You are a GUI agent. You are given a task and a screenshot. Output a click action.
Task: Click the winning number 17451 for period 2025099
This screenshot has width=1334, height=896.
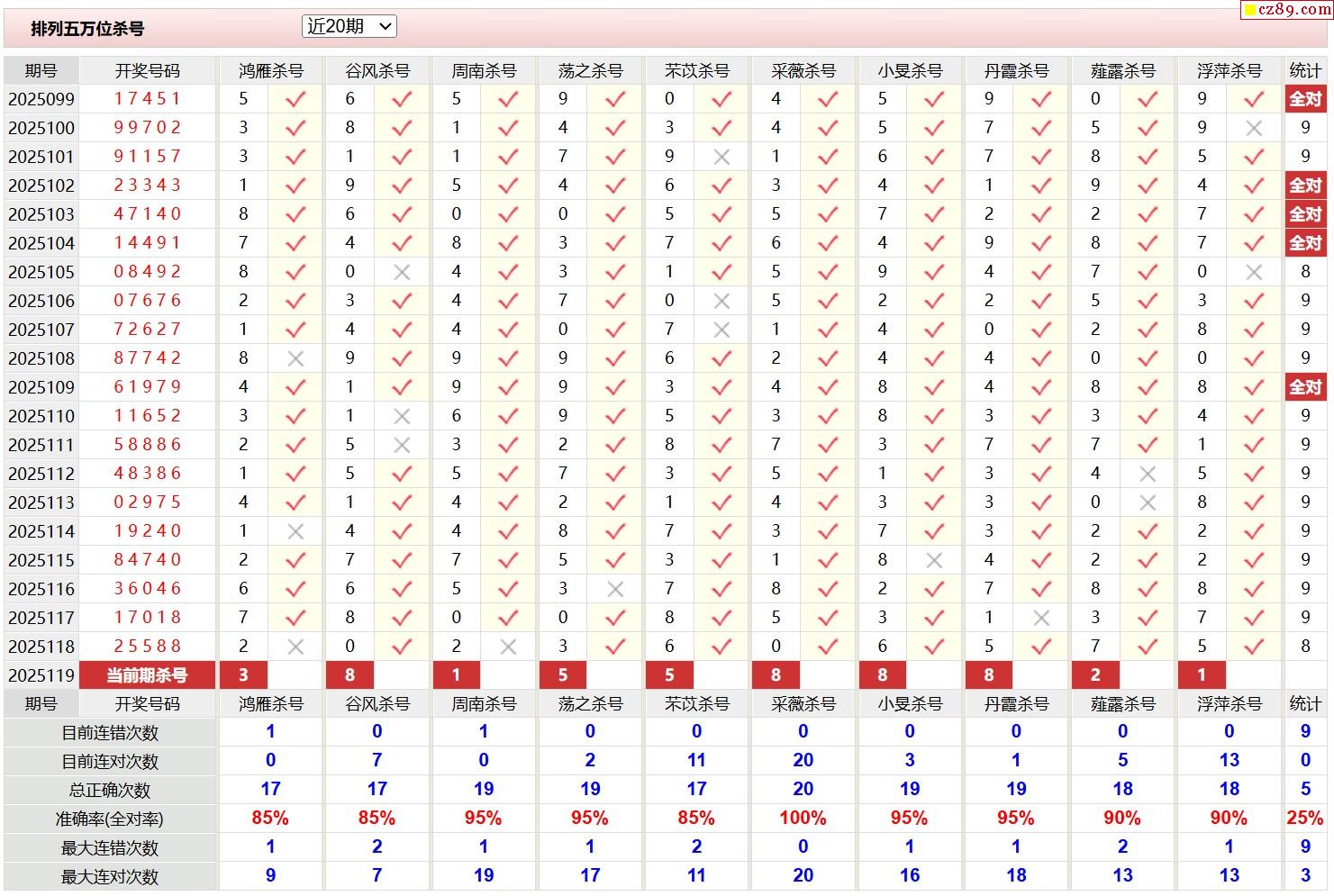pyautogui.click(x=147, y=99)
